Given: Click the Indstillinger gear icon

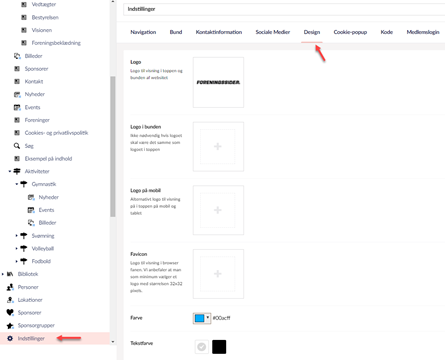Looking at the screenshot, I should 10,338.
